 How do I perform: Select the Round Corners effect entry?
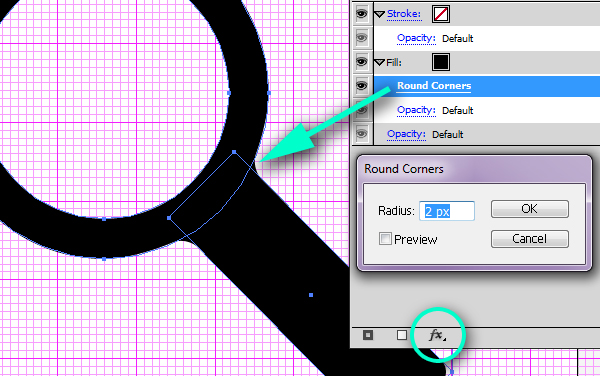[x=434, y=86]
